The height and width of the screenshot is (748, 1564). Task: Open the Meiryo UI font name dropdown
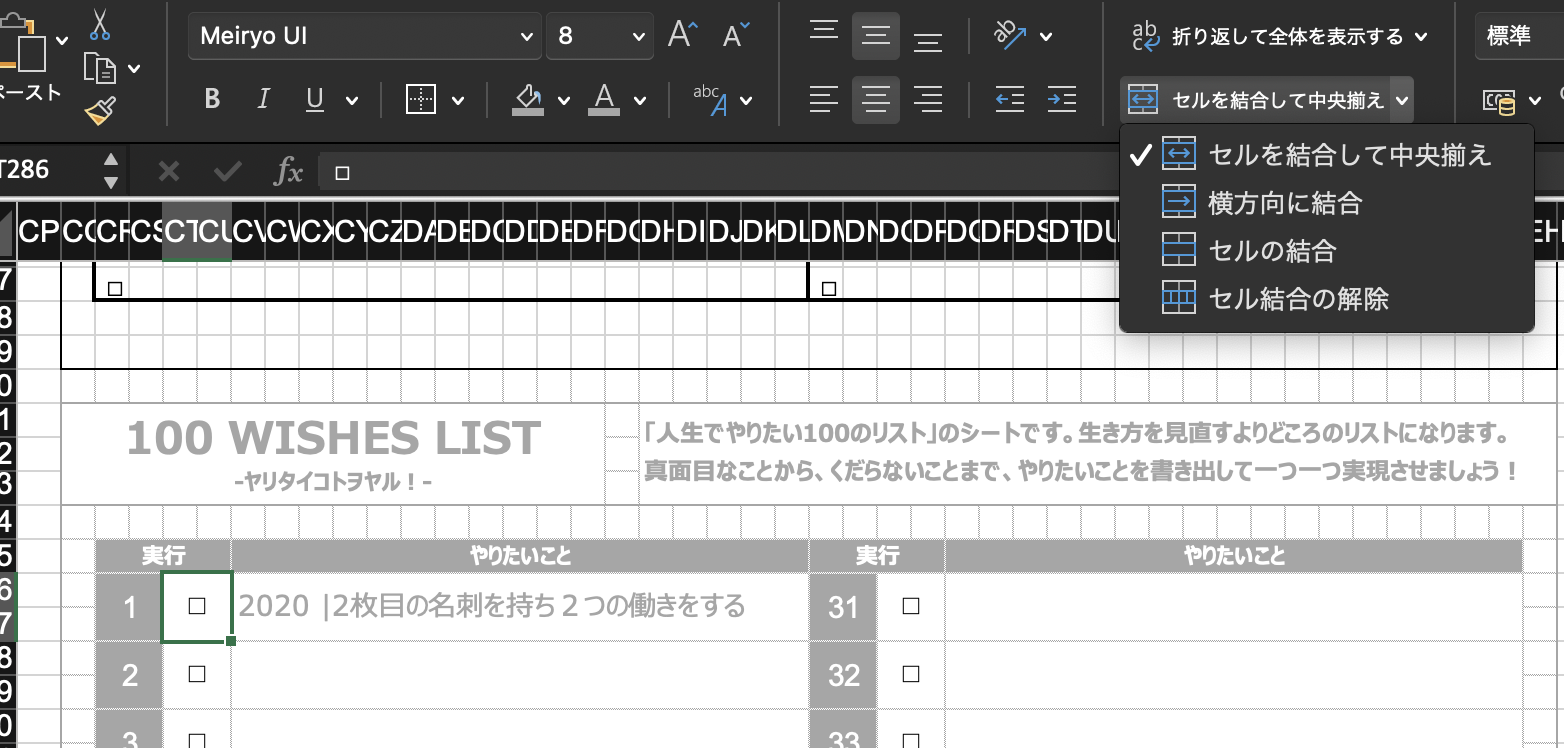point(527,37)
